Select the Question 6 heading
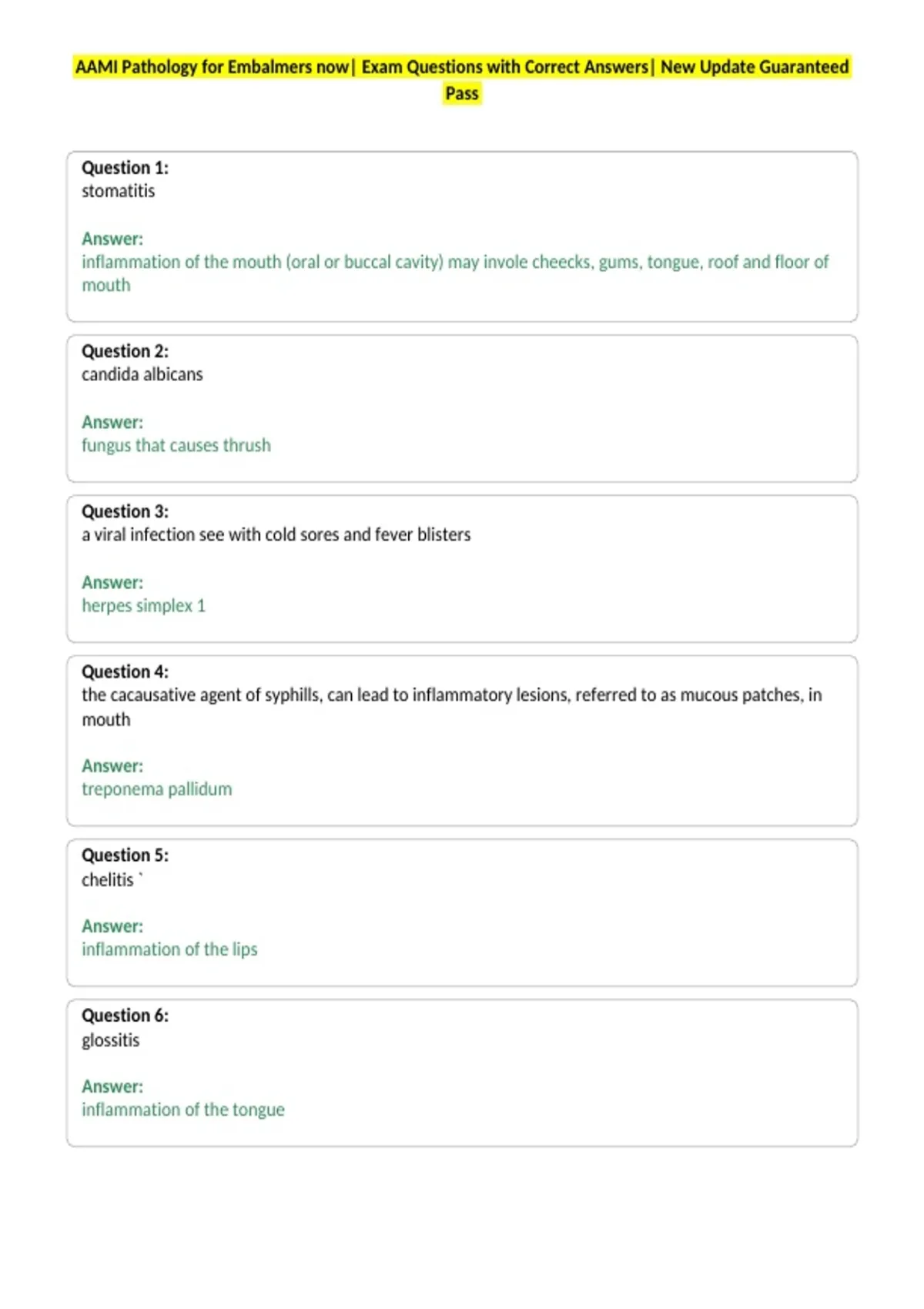Screen dimensions: 924x1309 coord(125,1015)
